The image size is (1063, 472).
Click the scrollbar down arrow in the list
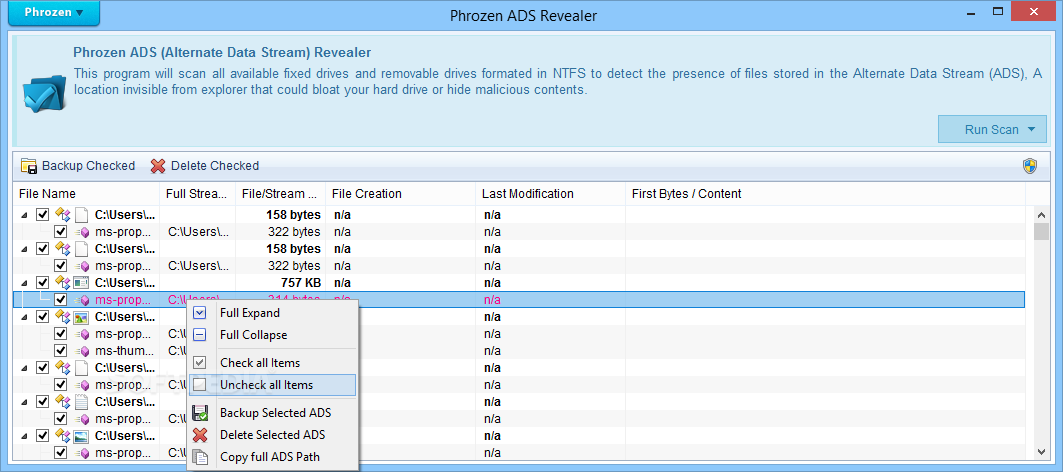coord(1041,451)
